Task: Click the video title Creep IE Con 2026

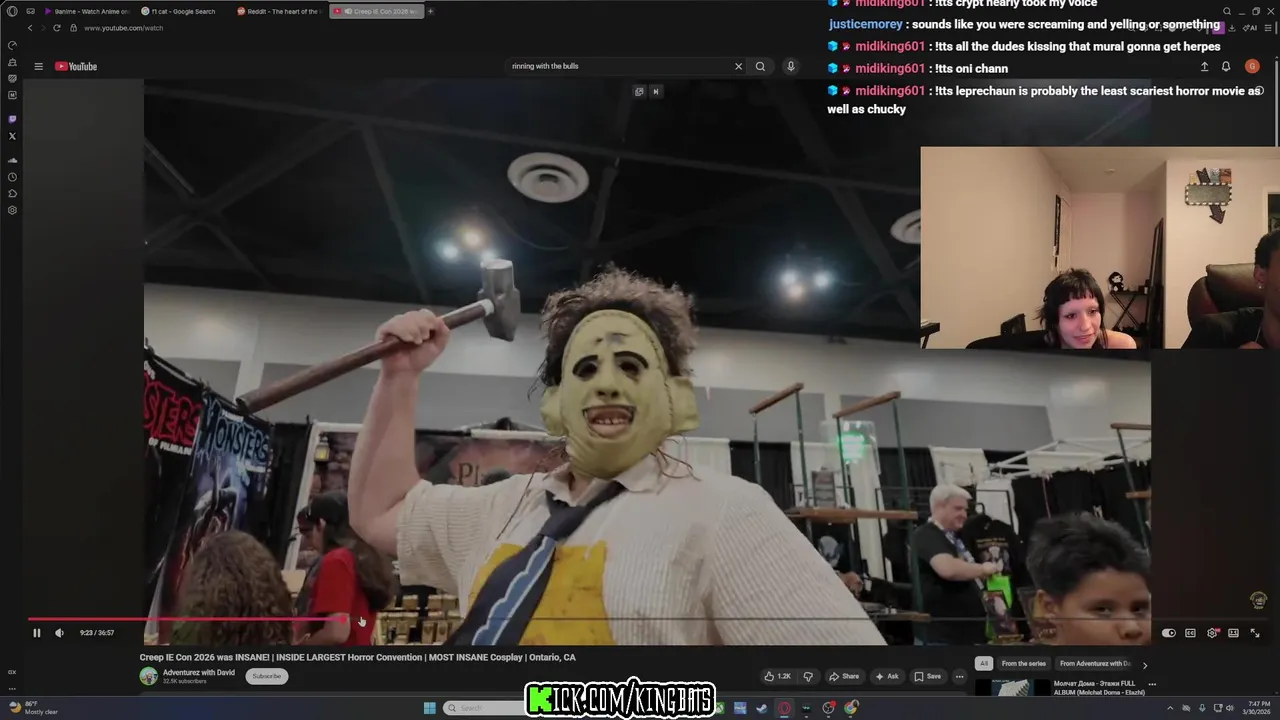Action: tap(357, 657)
